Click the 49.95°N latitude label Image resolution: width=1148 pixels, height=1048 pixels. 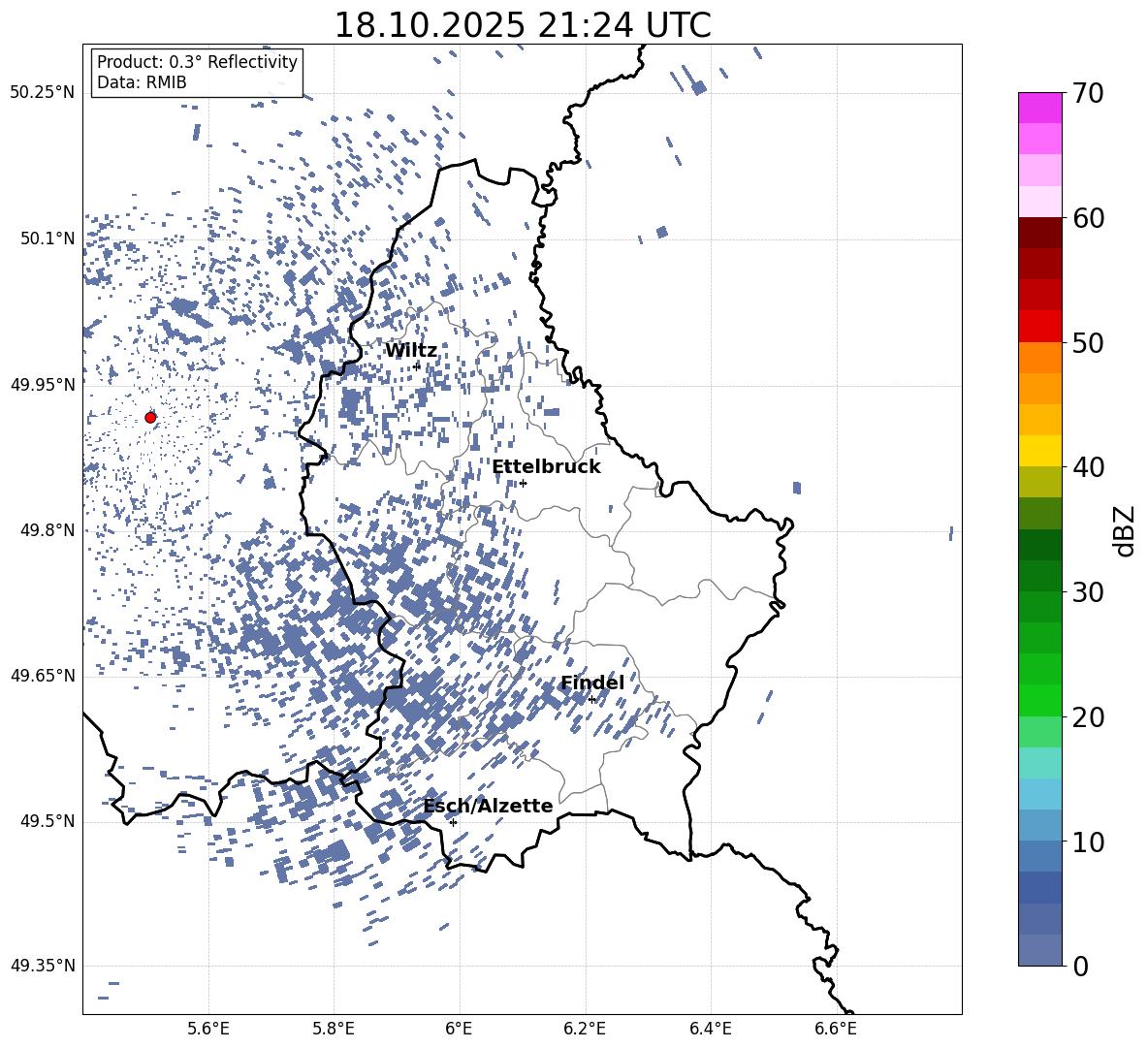pyautogui.click(x=43, y=385)
